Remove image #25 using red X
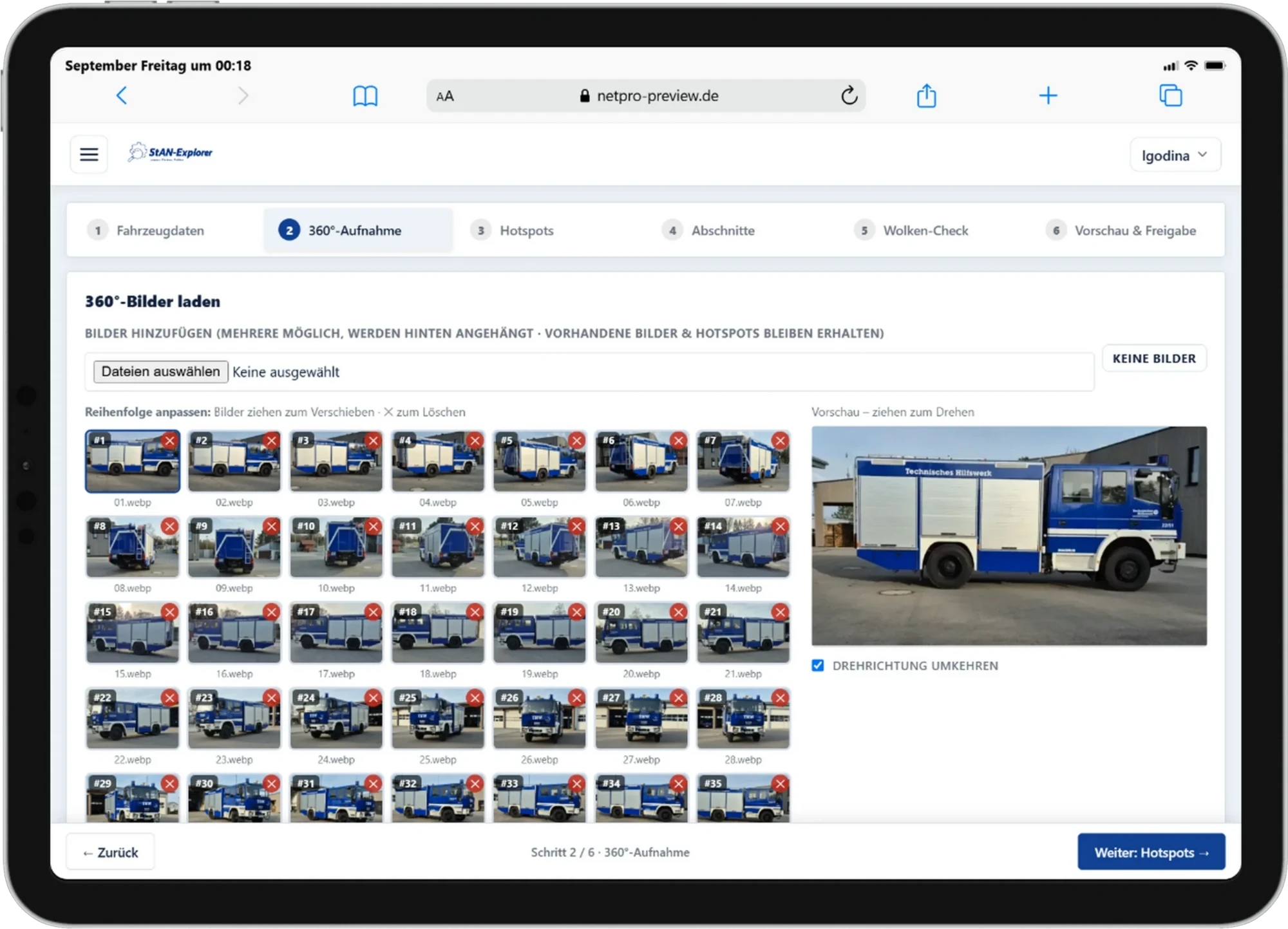The height and width of the screenshot is (929, 1288). pos(475,697)
